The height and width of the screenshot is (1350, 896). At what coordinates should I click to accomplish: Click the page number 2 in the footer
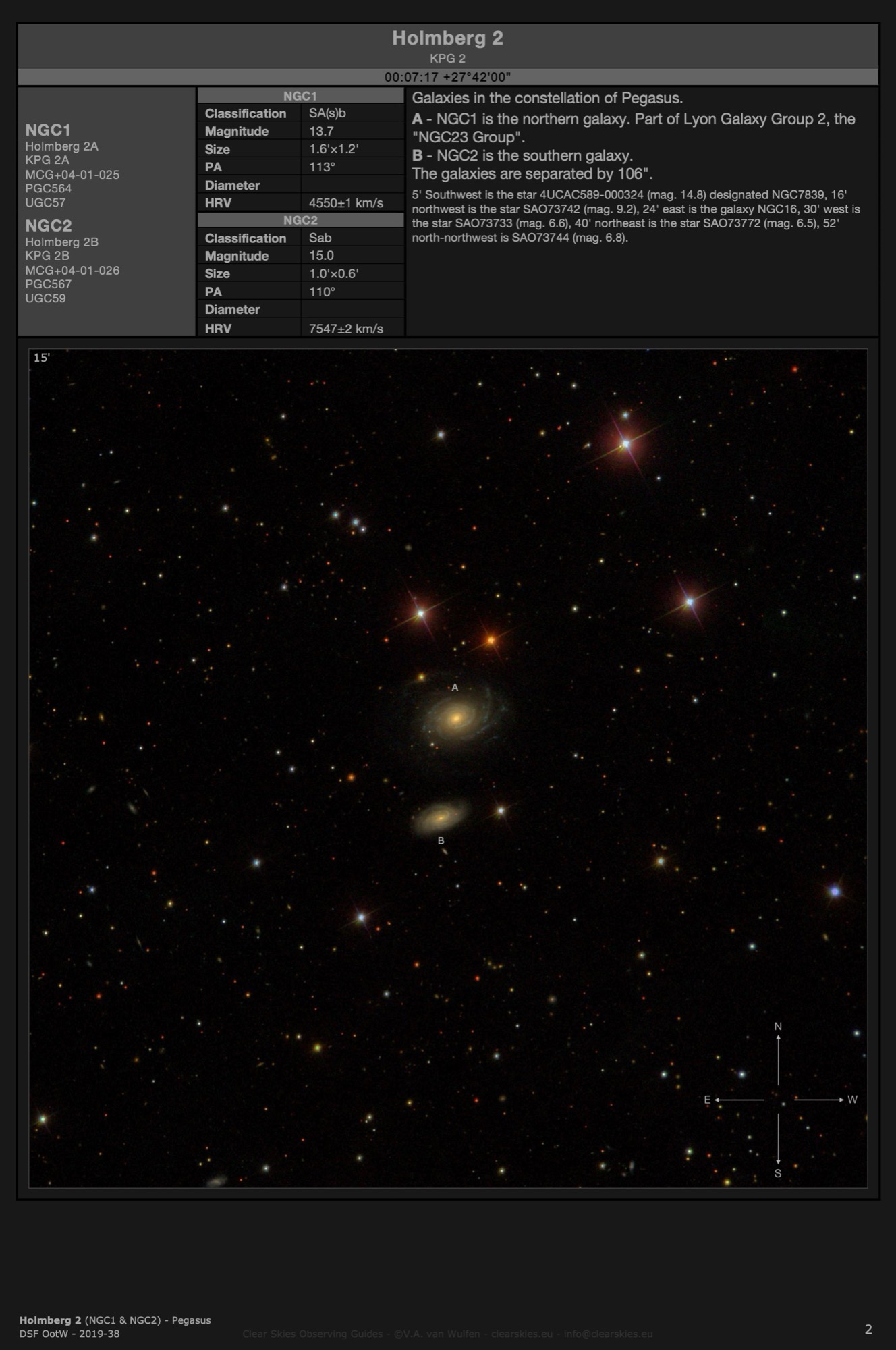click(868, 1329)
